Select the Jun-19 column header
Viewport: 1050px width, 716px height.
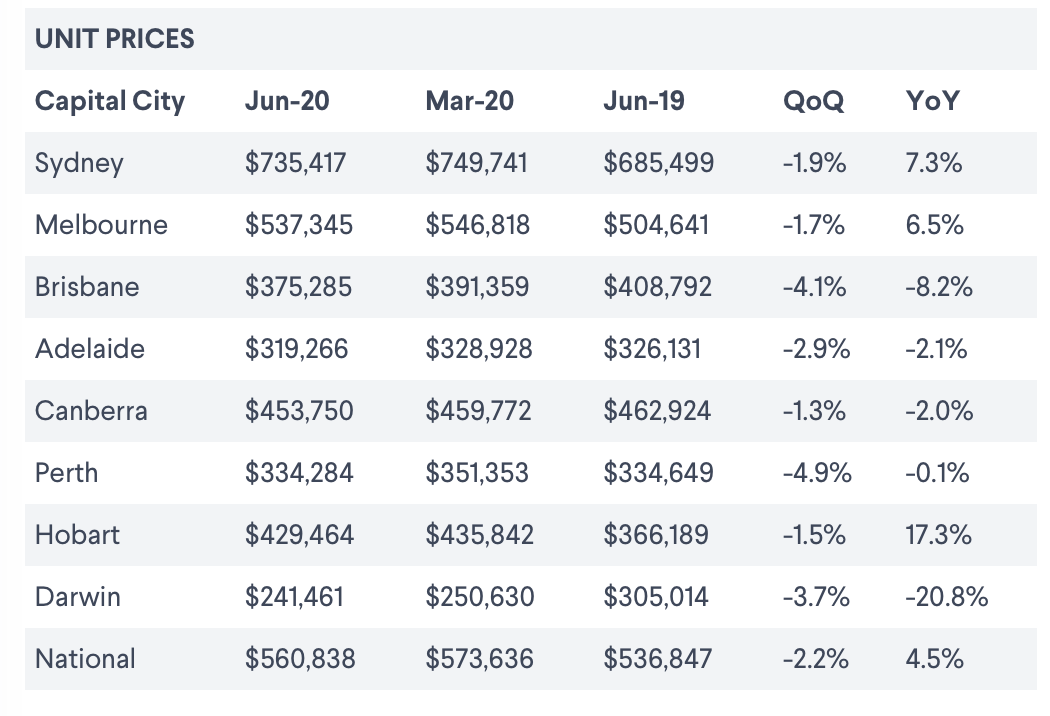tap(644, 101)
